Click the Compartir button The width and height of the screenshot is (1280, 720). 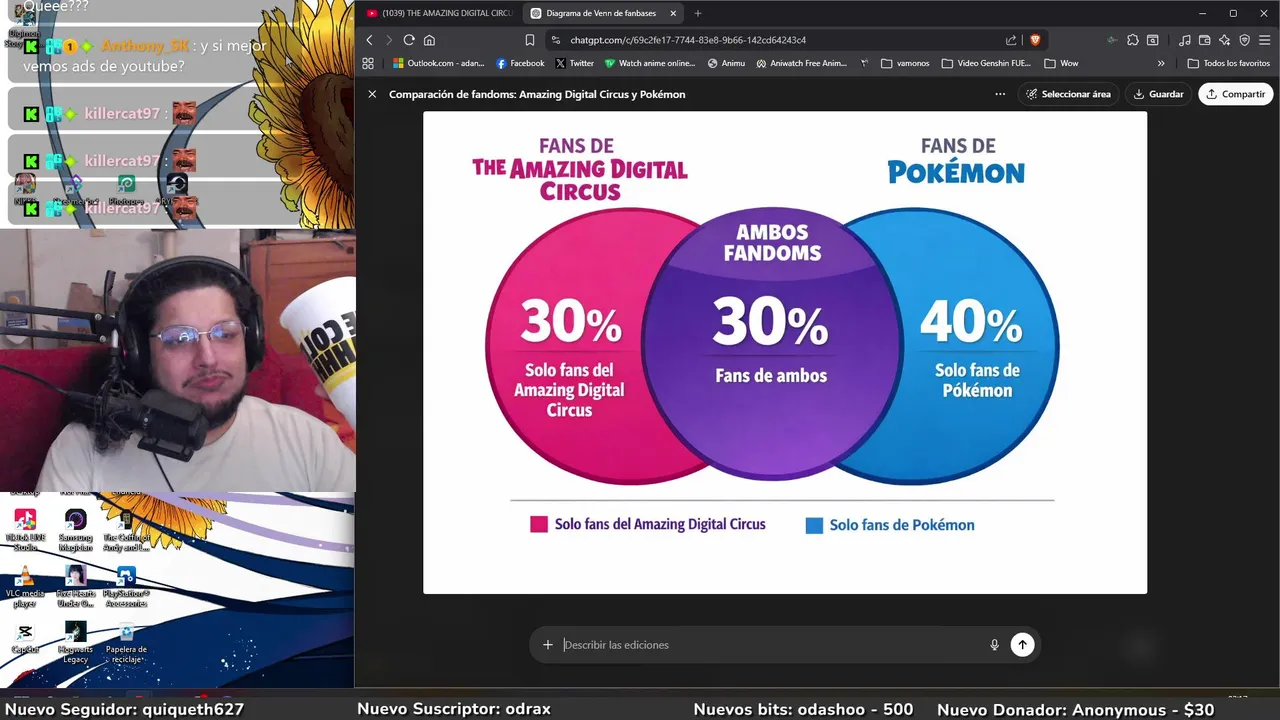pos(1235,94)
